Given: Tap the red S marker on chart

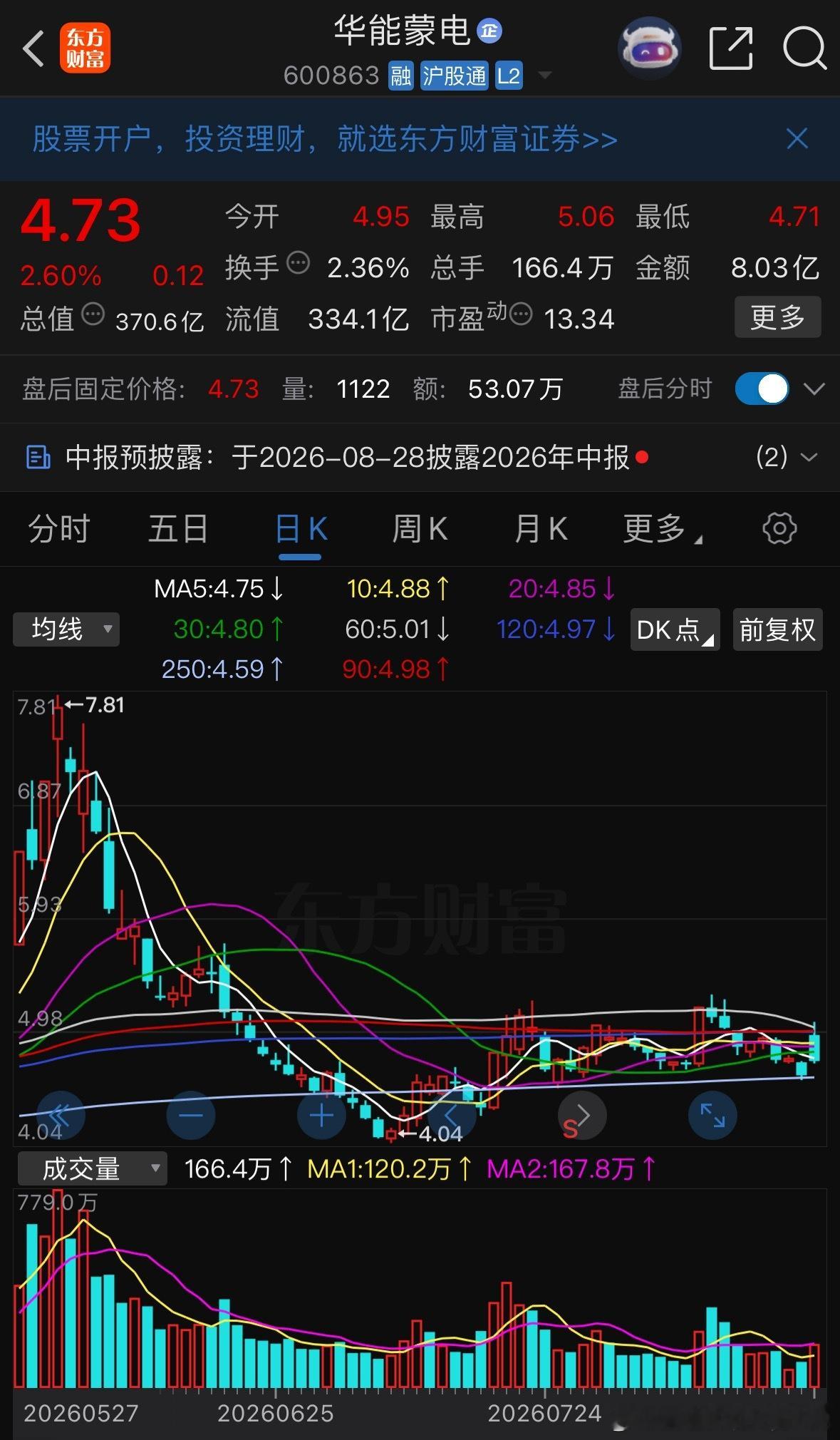Looking at the screenshot, I should point(570,1128).
